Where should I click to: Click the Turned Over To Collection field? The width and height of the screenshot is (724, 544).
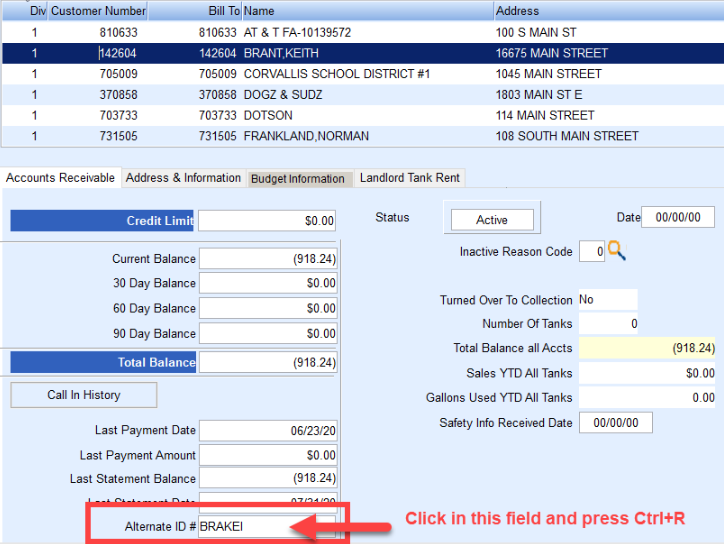608,300
